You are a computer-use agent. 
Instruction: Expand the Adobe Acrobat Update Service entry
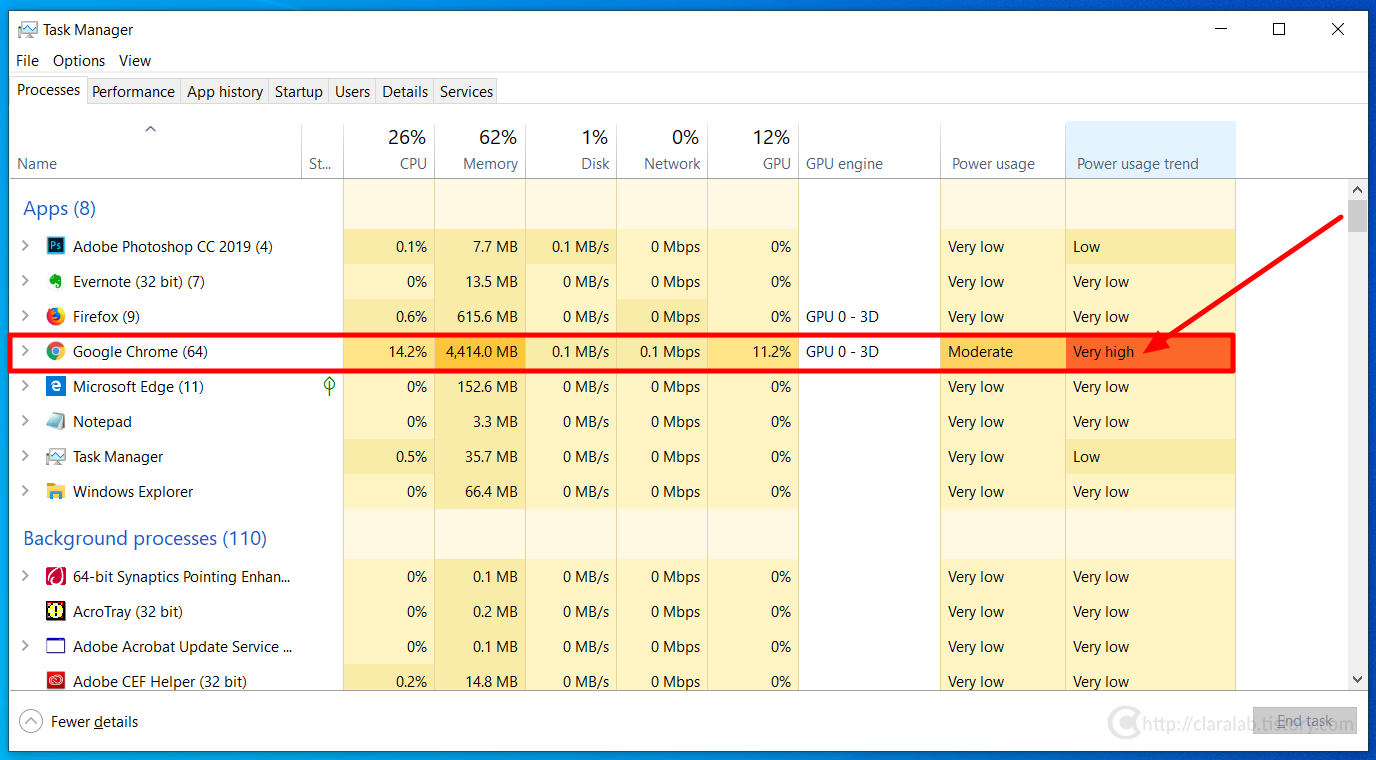tap(26, 646)
